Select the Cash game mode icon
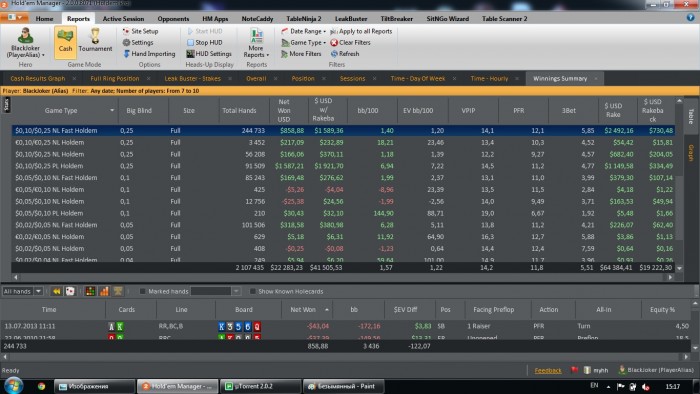Viewport: 700px width, 394px height. pyautogui.click(x=65, y=41)
